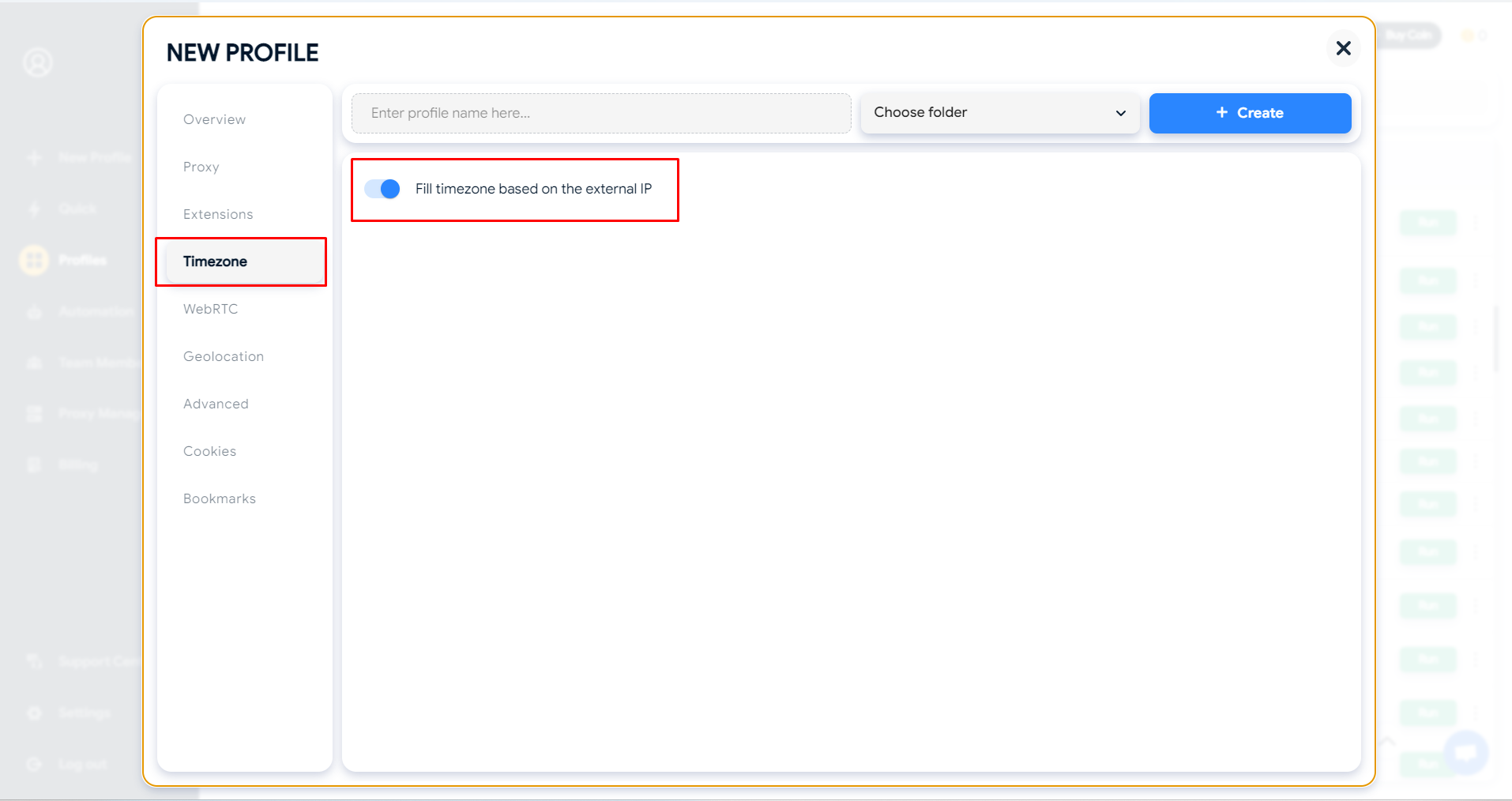Switch to the Proxy tab

point(201,167)
